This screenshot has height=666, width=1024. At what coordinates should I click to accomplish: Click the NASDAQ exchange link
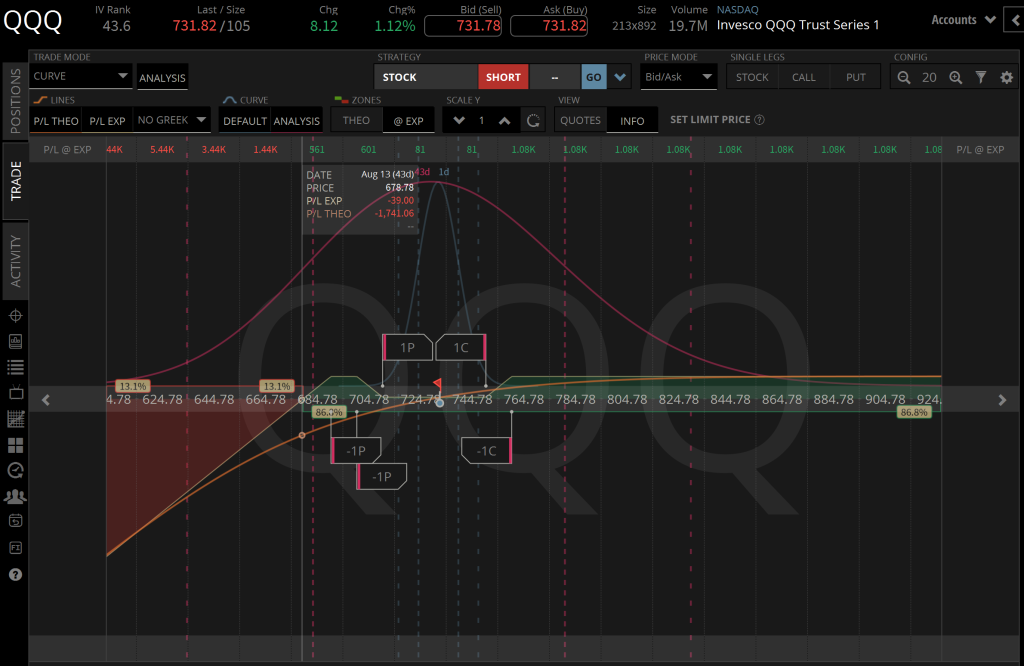(x=737, y=10)
